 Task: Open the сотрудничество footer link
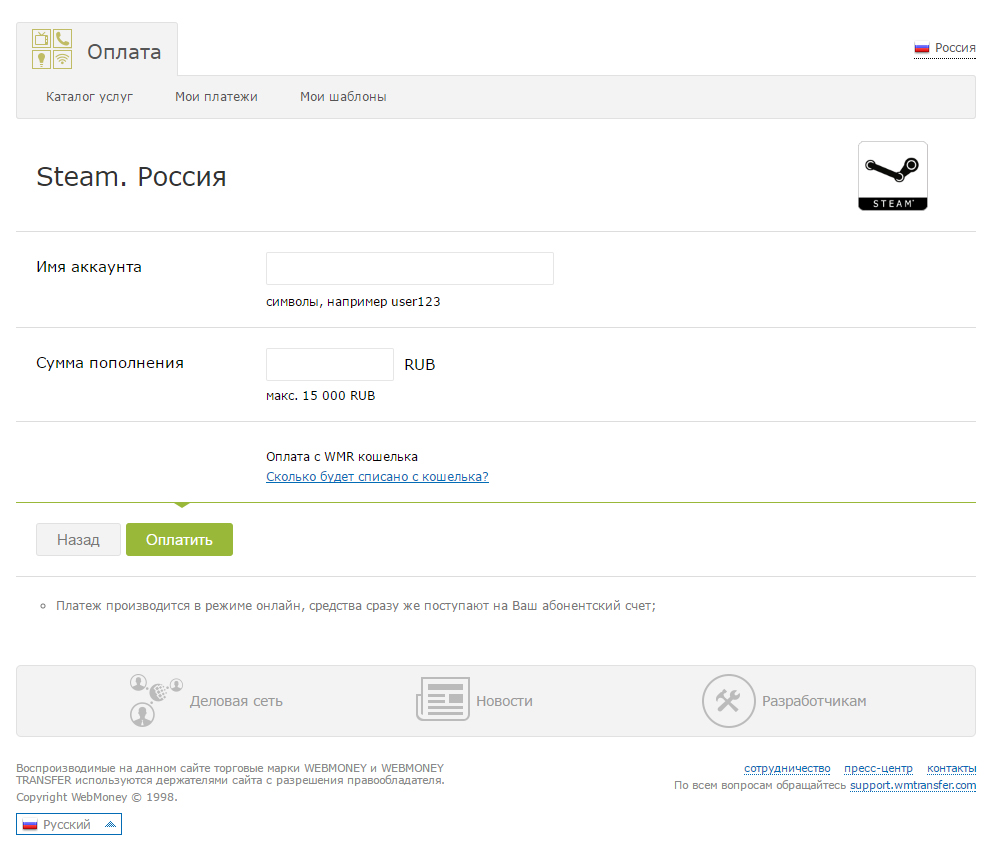pos(787,769)
